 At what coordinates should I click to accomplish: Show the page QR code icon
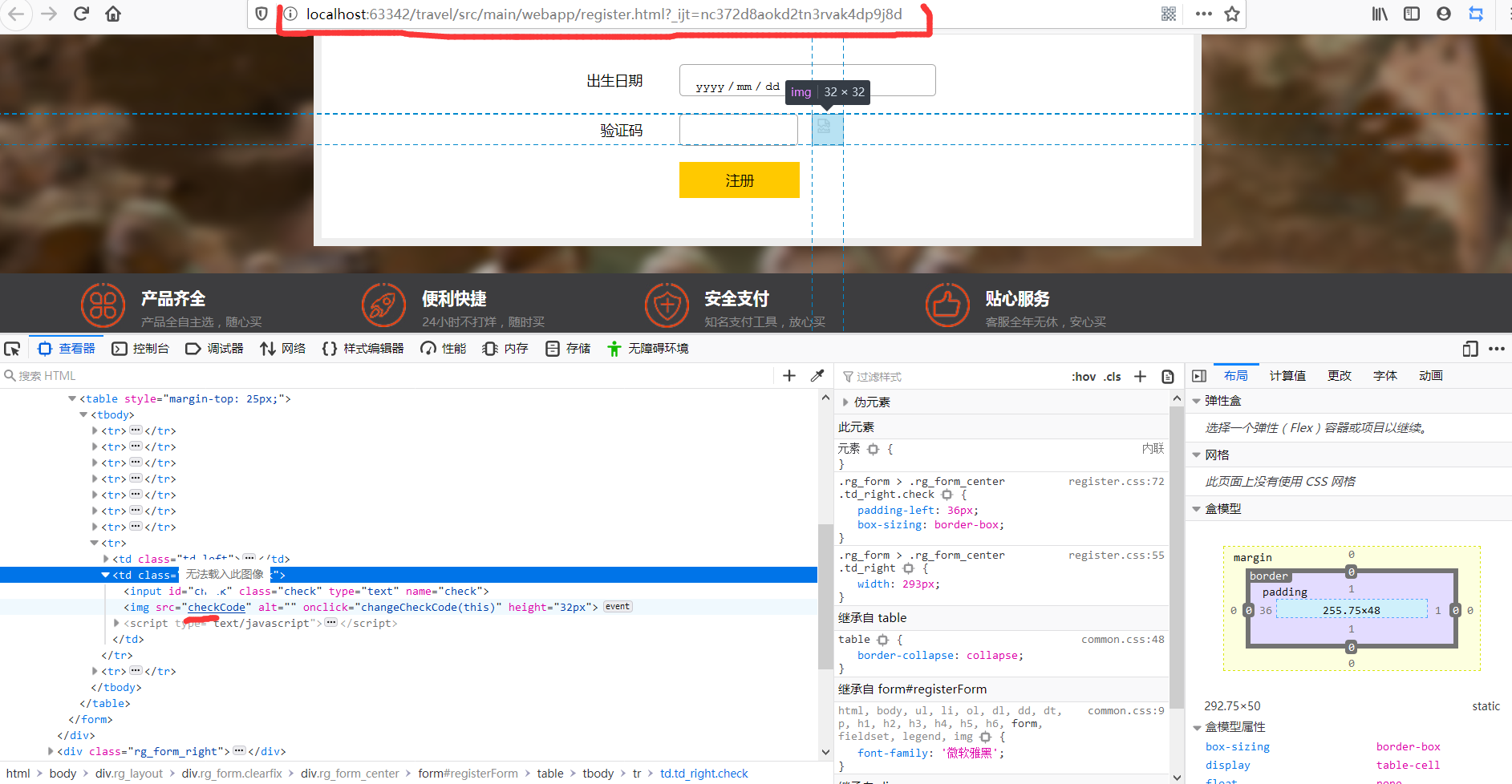(1169, 14)
